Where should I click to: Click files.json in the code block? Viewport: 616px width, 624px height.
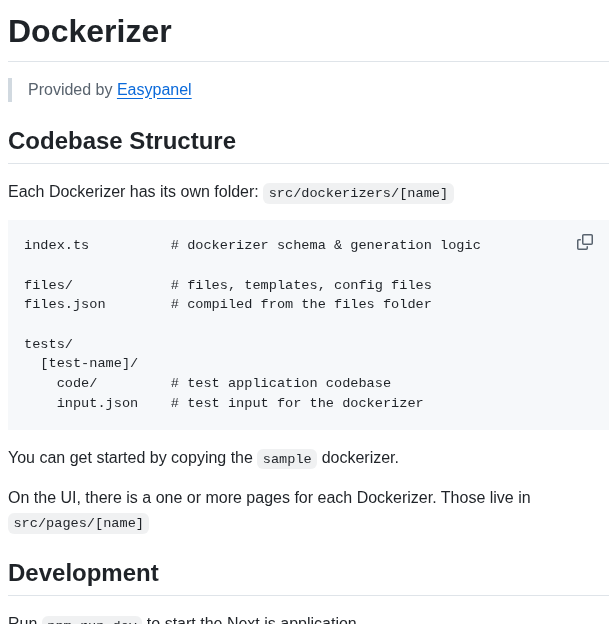pyautogui.click(x=65, y=304)
